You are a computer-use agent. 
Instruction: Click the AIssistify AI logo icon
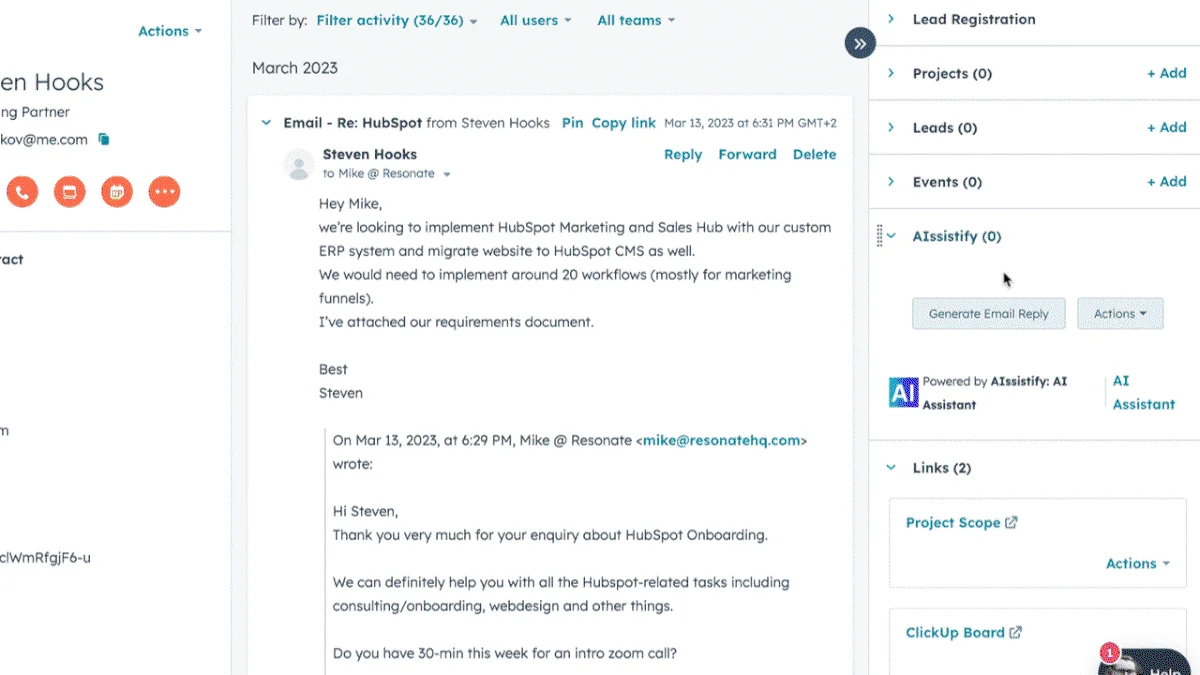903,392
